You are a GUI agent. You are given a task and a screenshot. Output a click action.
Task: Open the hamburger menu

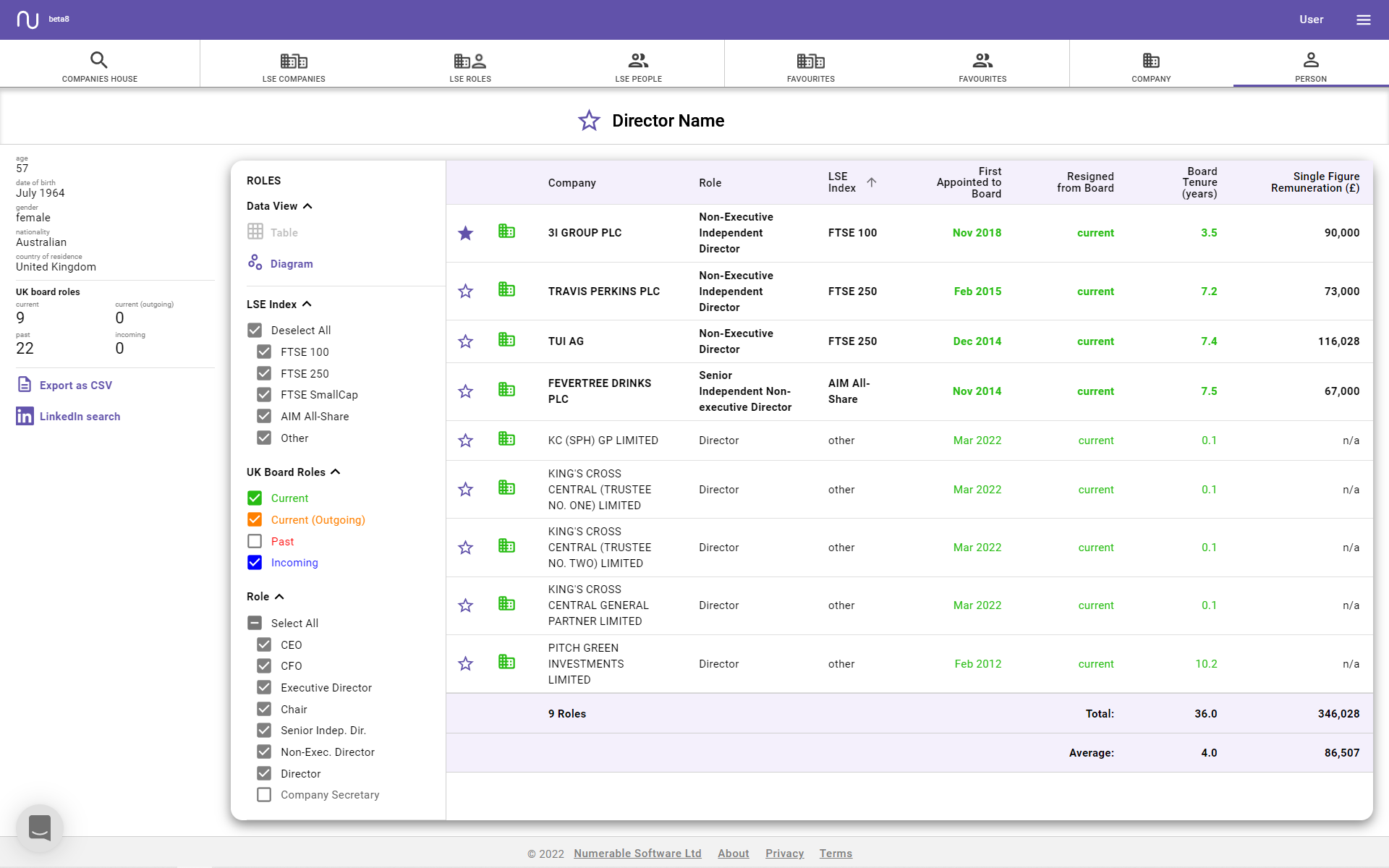[x=1363, y=20]
